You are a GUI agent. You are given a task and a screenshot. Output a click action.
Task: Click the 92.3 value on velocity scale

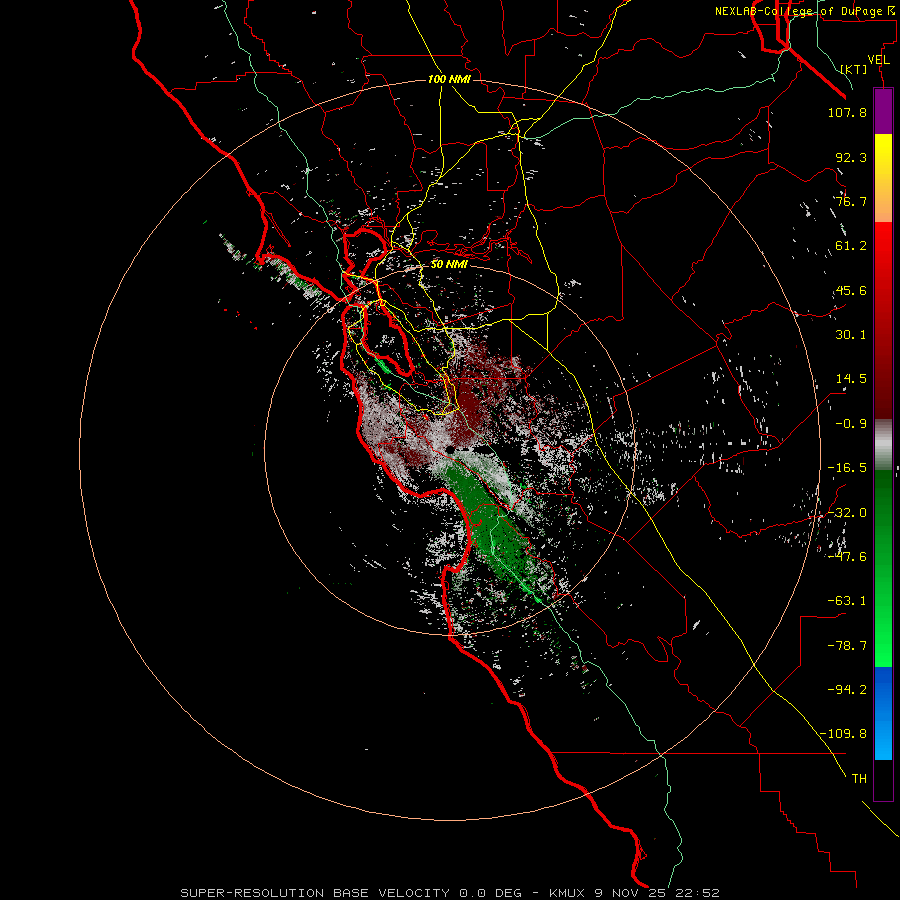click(851, 157)
